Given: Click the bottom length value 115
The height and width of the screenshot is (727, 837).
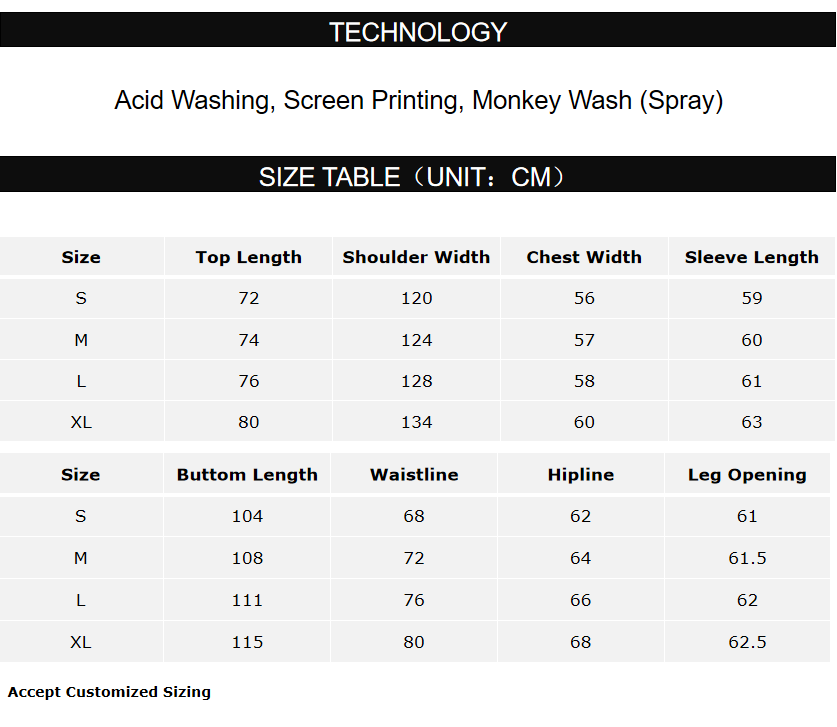Looking at the screenshot, I should pyautogui.click(x=247, y=642).
